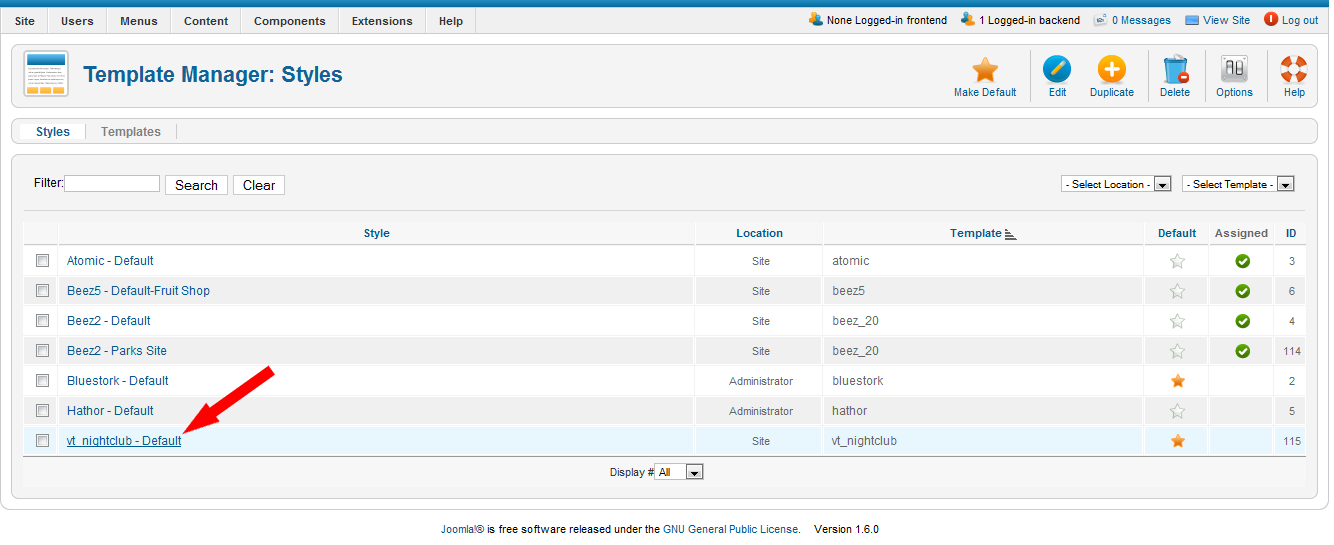Image resolution: width=1334 pixels, height=545 pixels.
Task: Sort by the Template column header
Action: coord(976,233)
